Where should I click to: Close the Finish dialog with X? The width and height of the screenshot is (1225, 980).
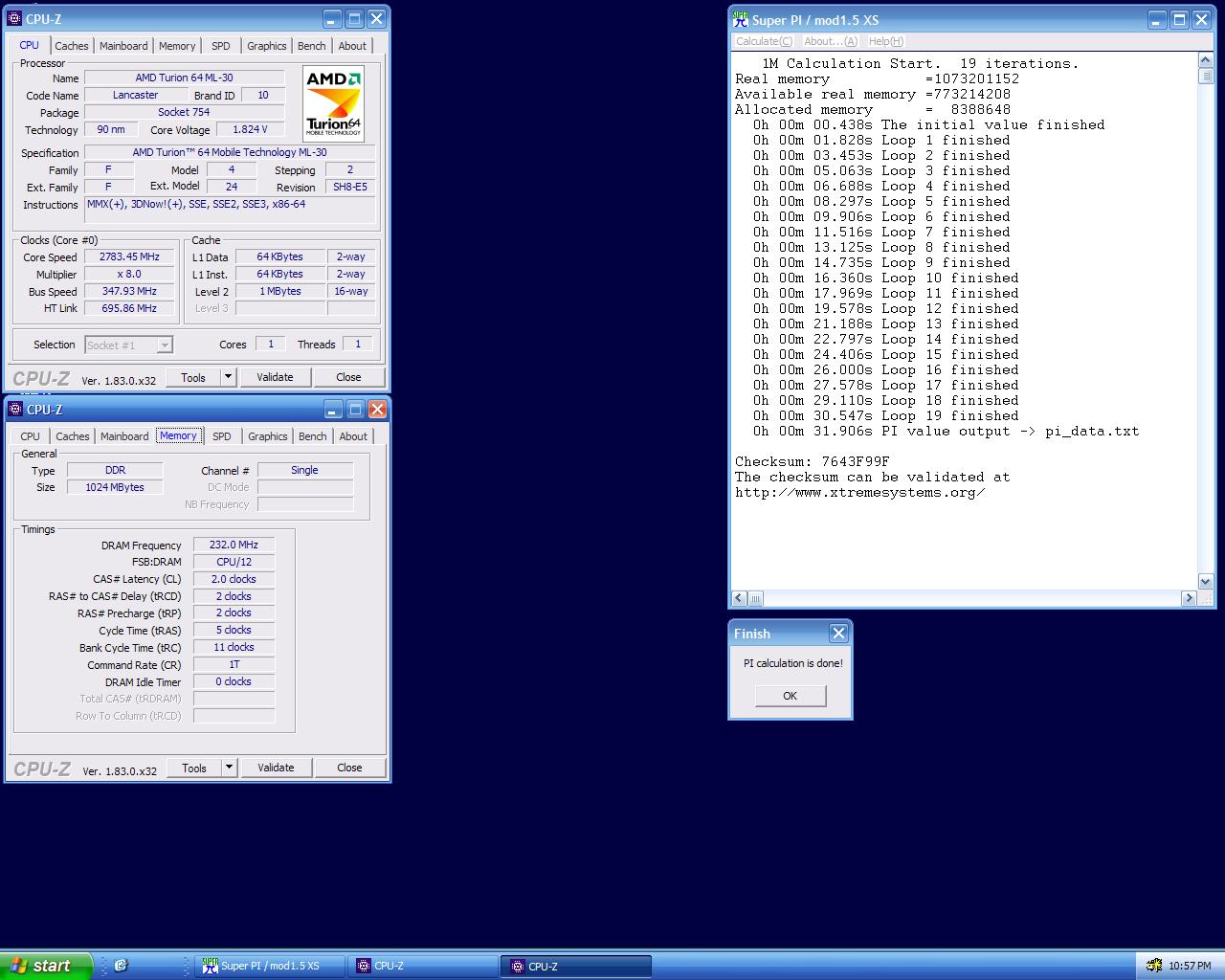click(838, 633)
